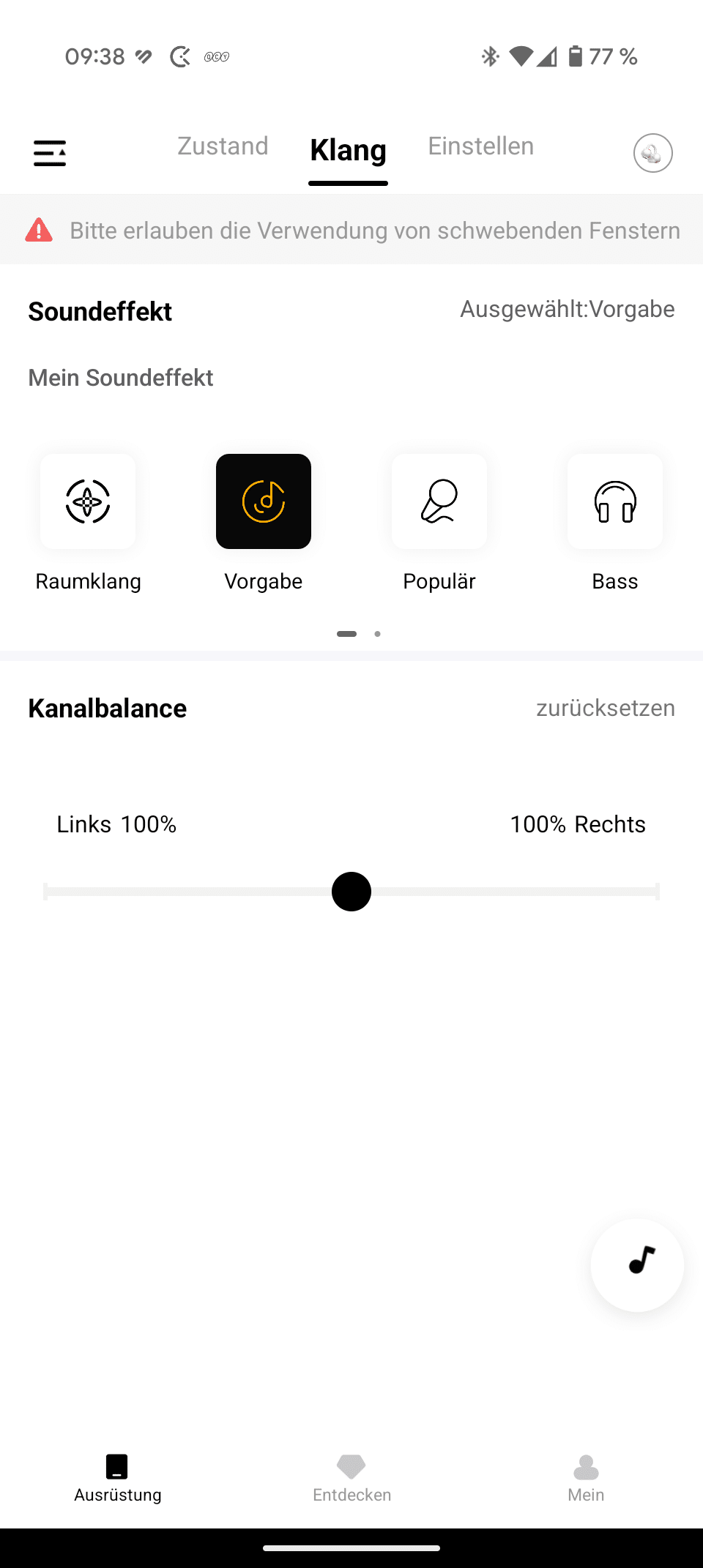Select the Vorgabe sound effect icon
Screen dimensions: 703x1568
264,501
